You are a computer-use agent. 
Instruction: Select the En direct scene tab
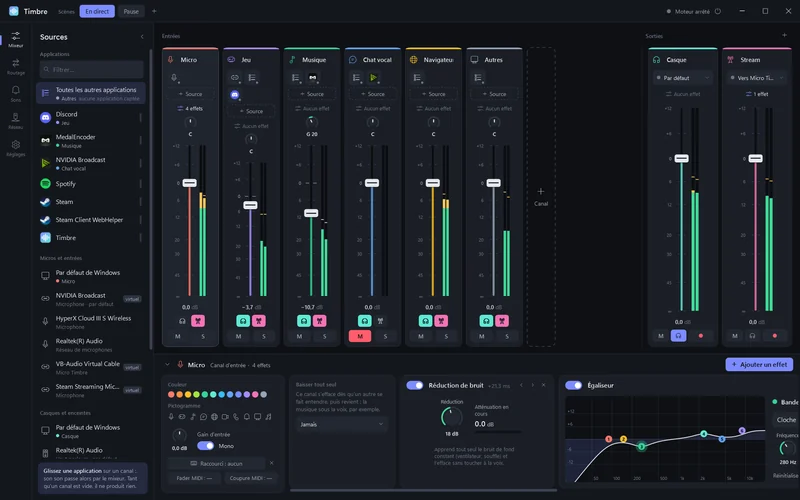[x=97, y=11]
